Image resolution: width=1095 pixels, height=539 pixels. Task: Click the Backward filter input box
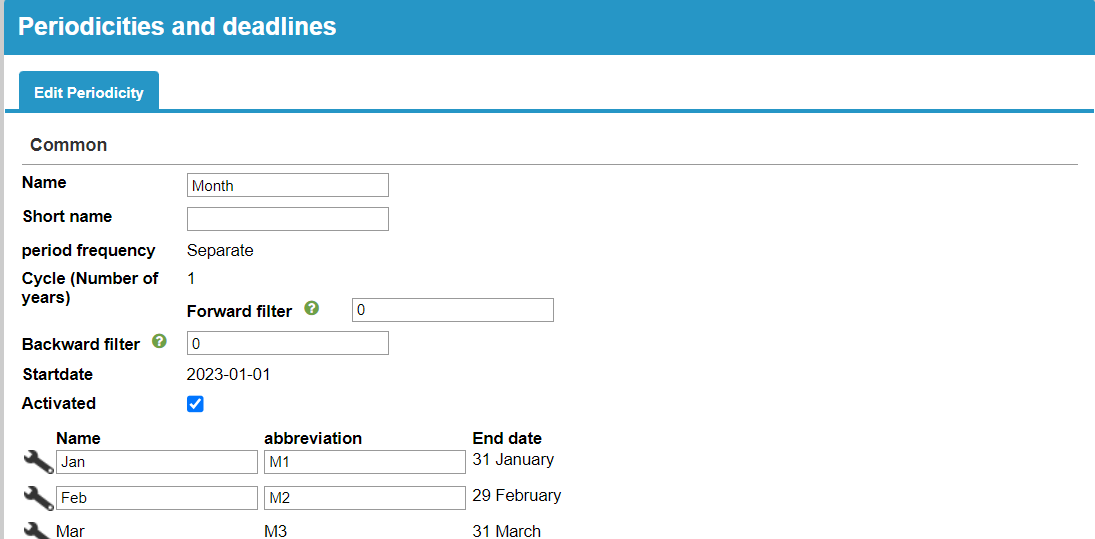click(288, 344)
